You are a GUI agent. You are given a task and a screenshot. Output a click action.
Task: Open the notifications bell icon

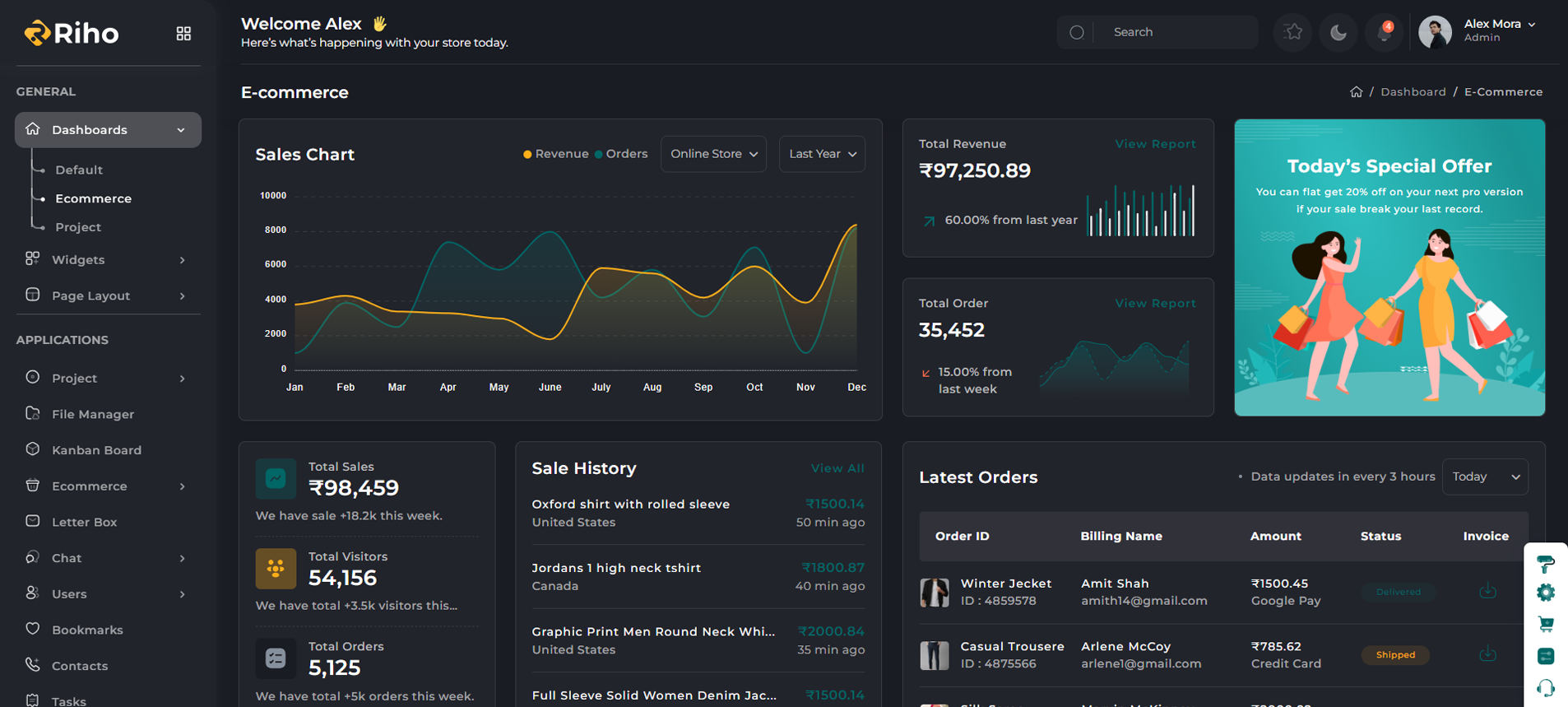click(1384, 33)
